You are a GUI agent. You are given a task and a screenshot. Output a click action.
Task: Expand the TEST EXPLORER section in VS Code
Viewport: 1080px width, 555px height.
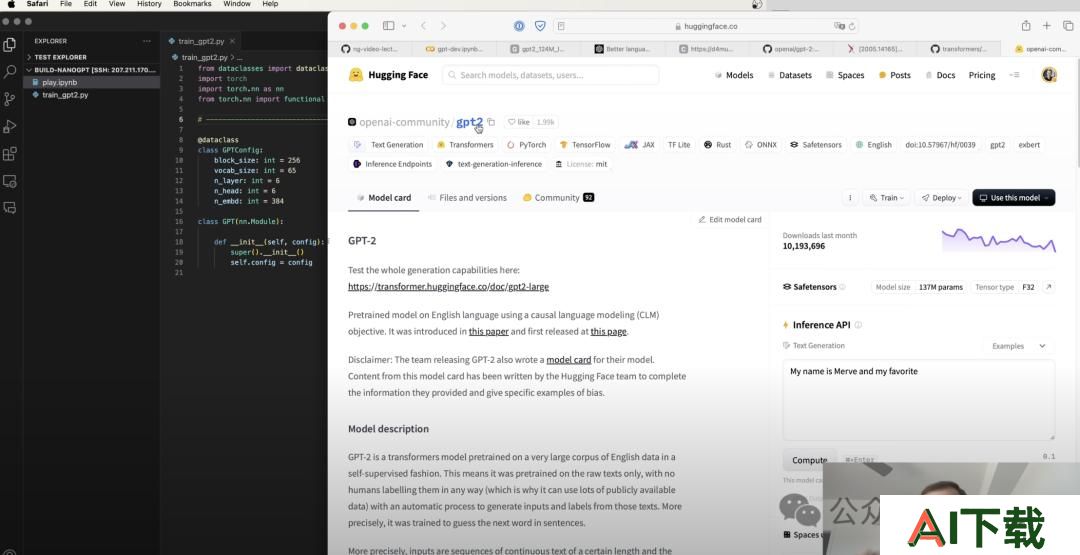pos(60,57)
